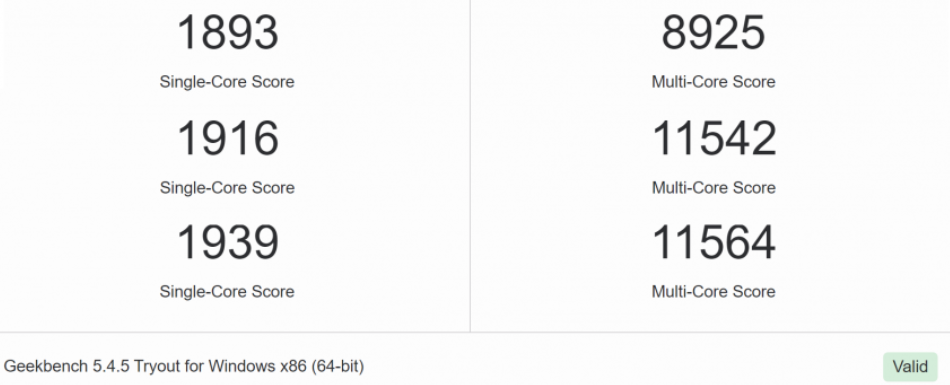Click Multi-Core Score label belonging to 11542
The height and width of the screenshot is (385, 950).
click(x=714, y=187)
